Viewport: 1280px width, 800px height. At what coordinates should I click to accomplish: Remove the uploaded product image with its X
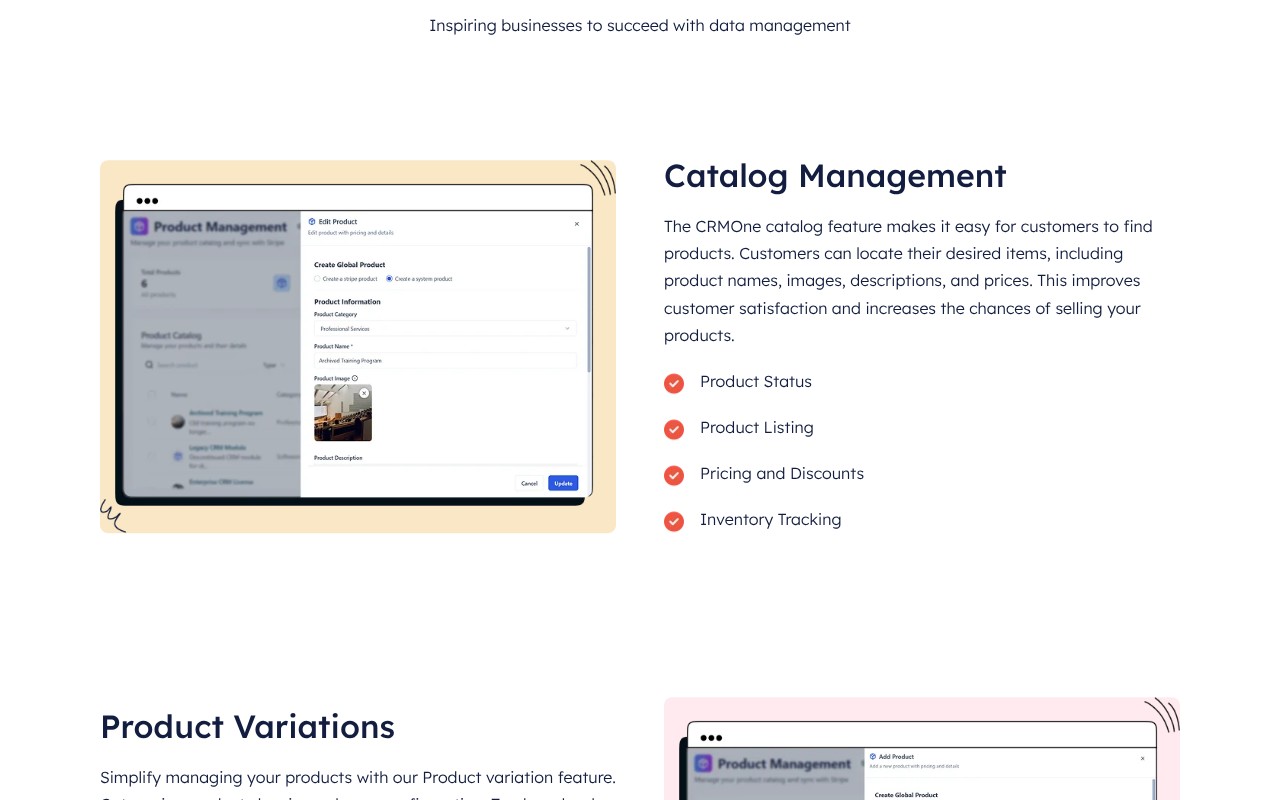click(x=364, y=393)
